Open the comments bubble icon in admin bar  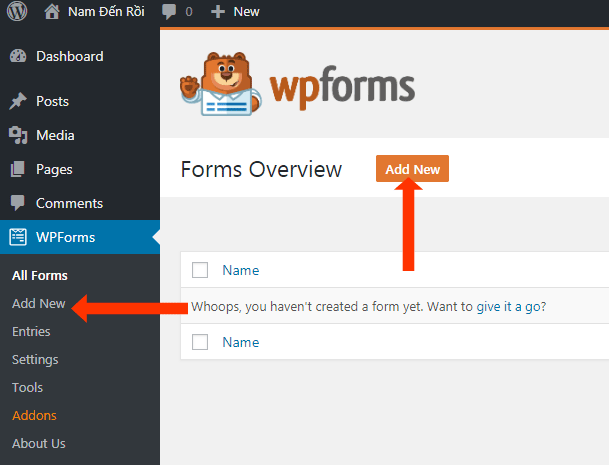click(170, 12)
